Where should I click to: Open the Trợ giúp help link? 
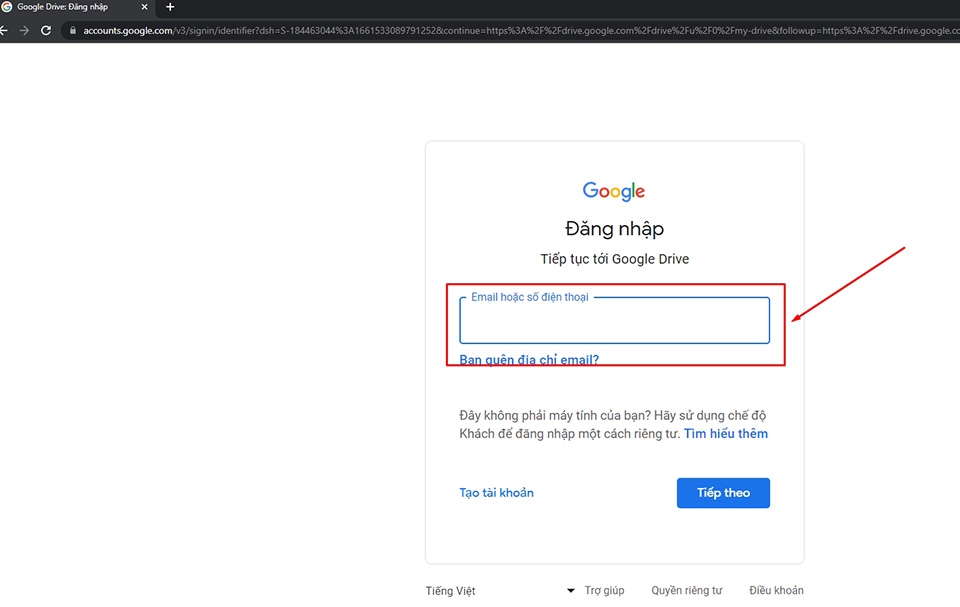pos(604,590)
